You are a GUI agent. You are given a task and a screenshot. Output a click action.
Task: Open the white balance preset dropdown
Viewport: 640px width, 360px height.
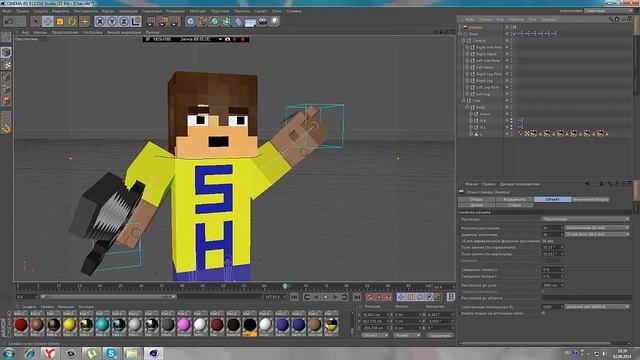coord(597,307)
